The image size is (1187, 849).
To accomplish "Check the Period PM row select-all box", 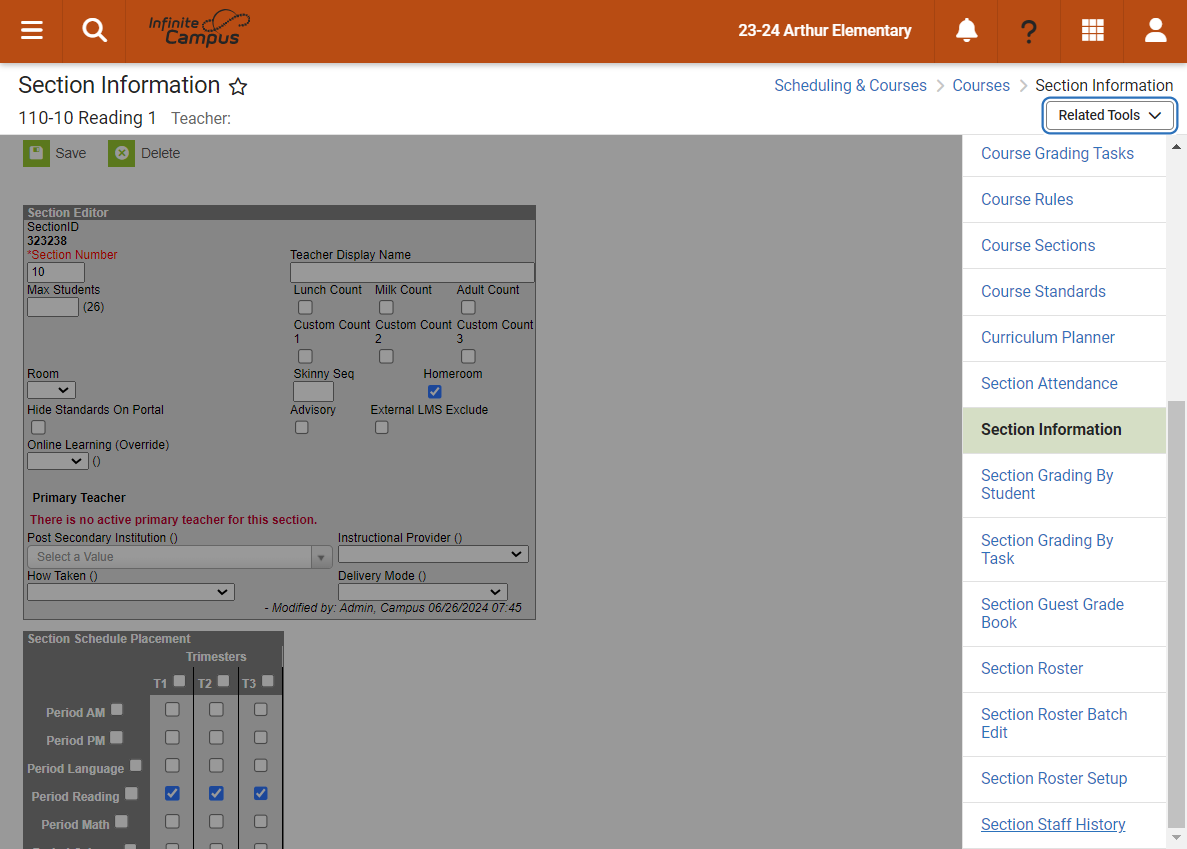I will [x=116, y=737].
